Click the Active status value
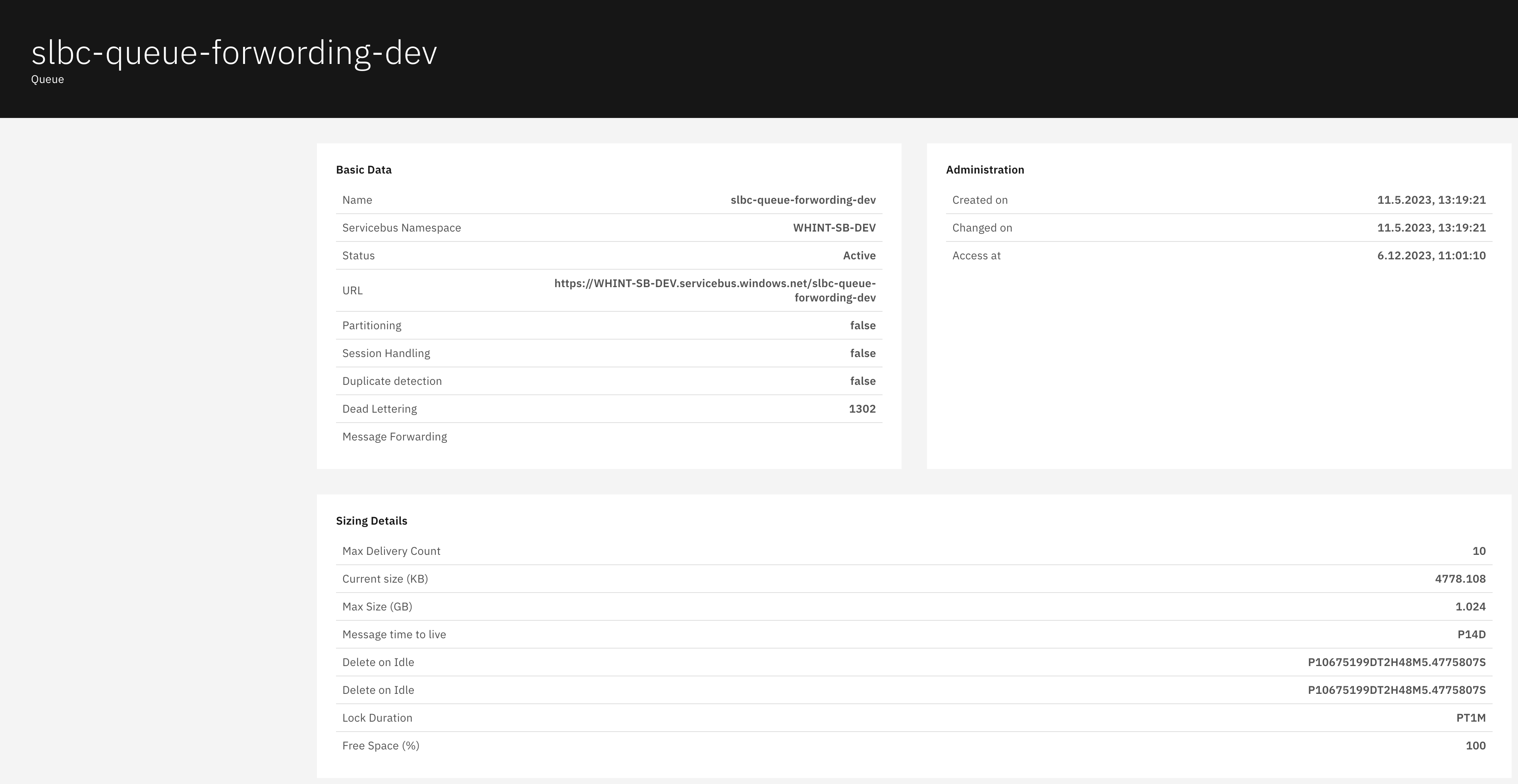Screen dimensions: 1518x784 coord(859,255)
